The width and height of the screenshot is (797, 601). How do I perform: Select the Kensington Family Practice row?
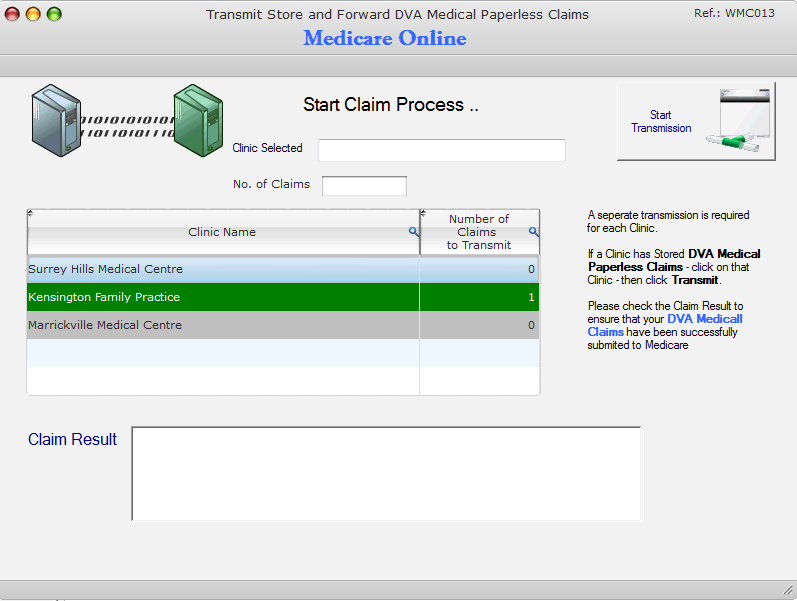click(x=283, y=297)
